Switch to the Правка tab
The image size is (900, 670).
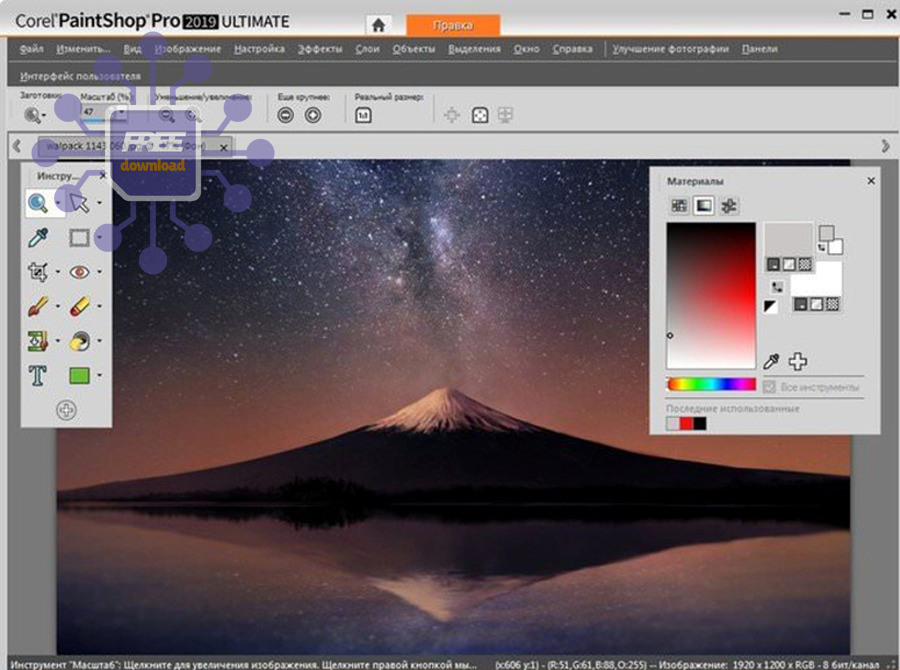pos(454,24)
